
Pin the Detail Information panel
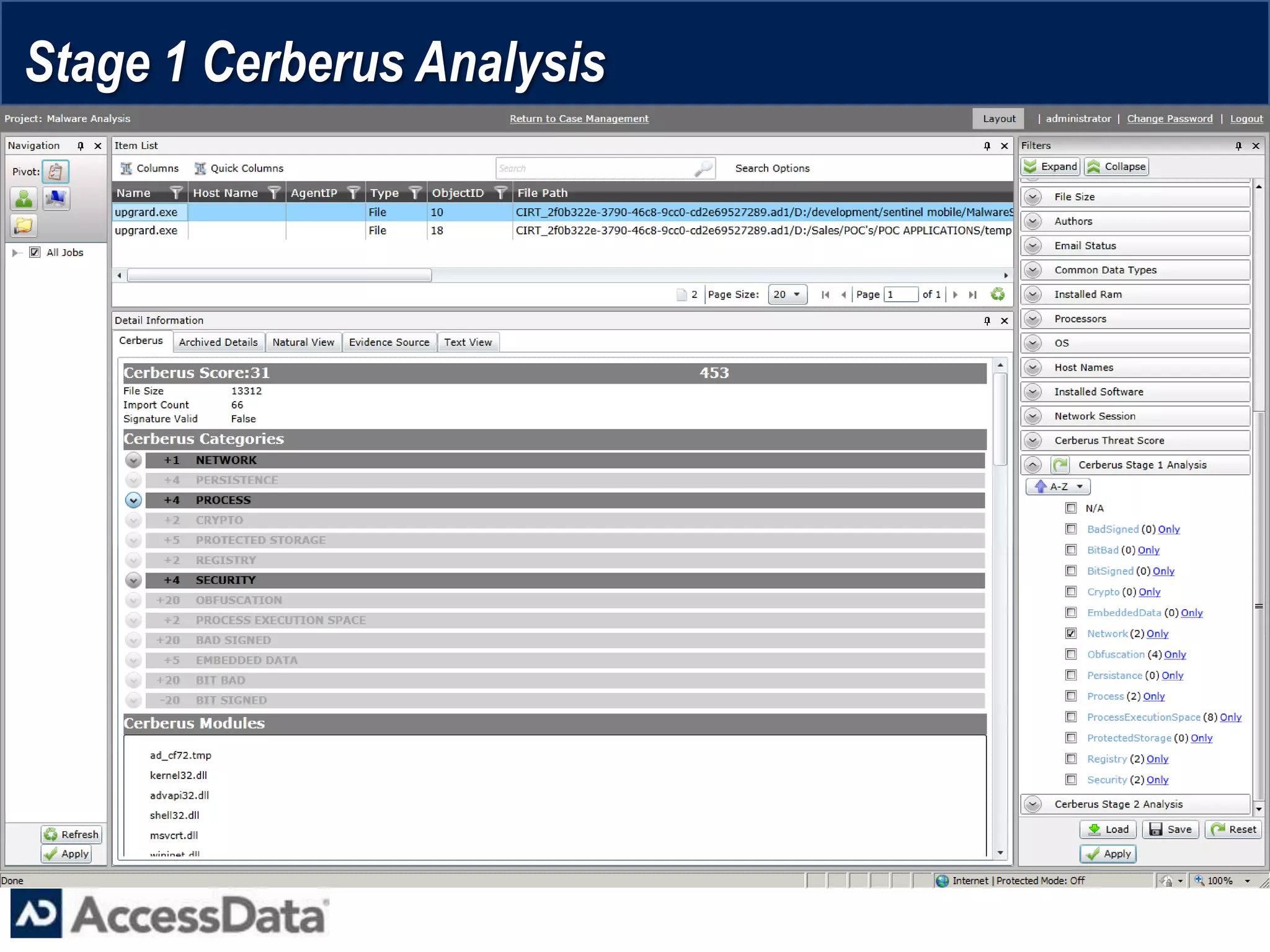987,320
